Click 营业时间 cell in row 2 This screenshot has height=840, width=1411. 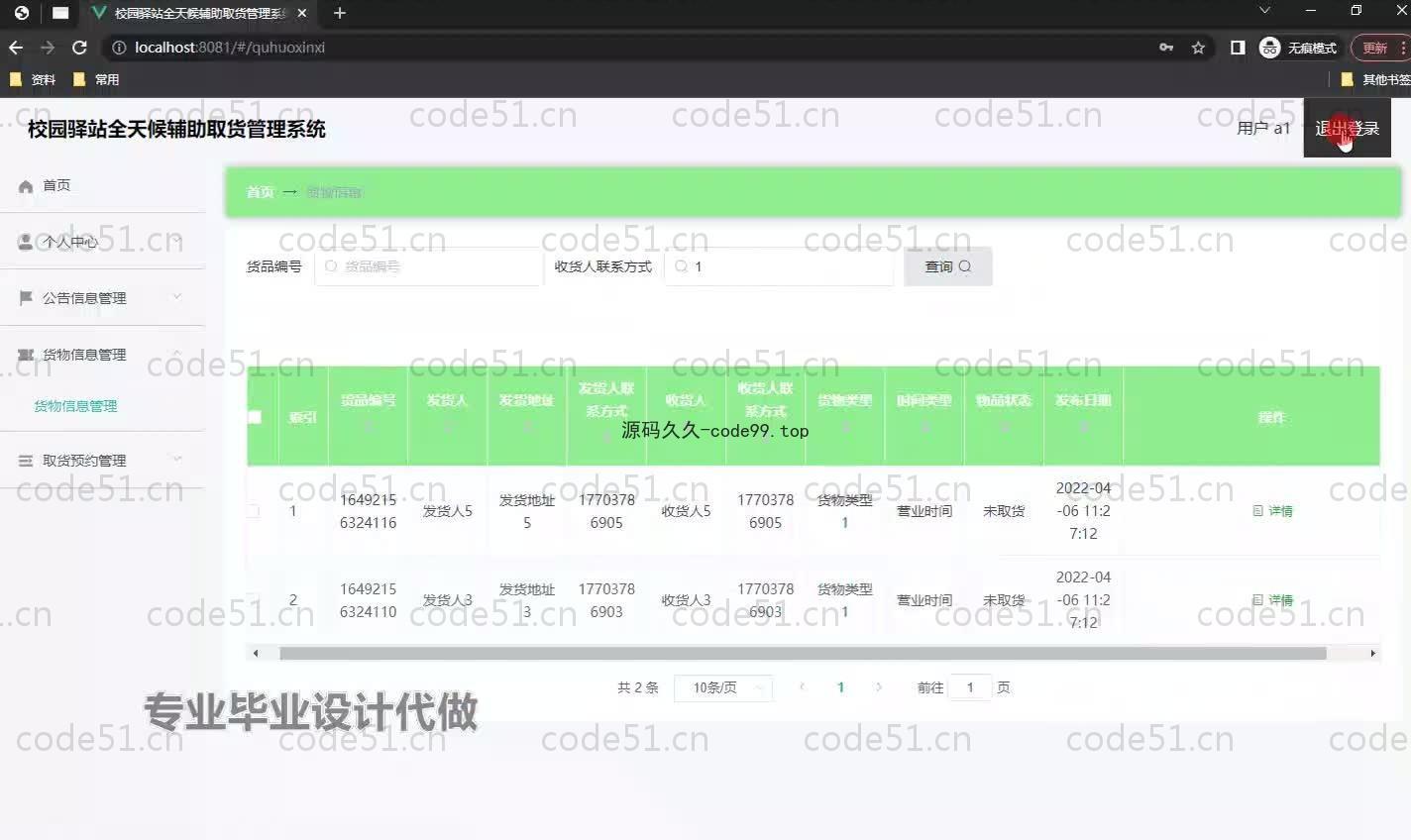pyautogui.click(x=924, y=600)
